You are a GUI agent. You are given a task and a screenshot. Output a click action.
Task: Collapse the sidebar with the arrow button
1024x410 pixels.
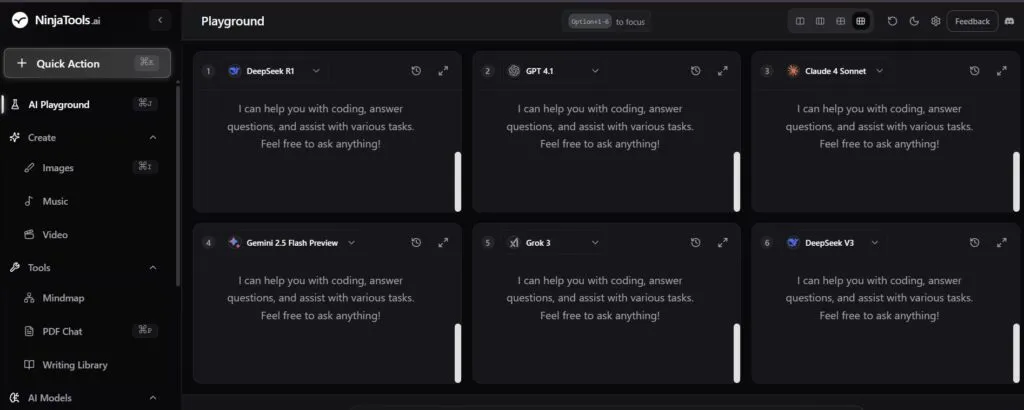(x=160, y=20)
